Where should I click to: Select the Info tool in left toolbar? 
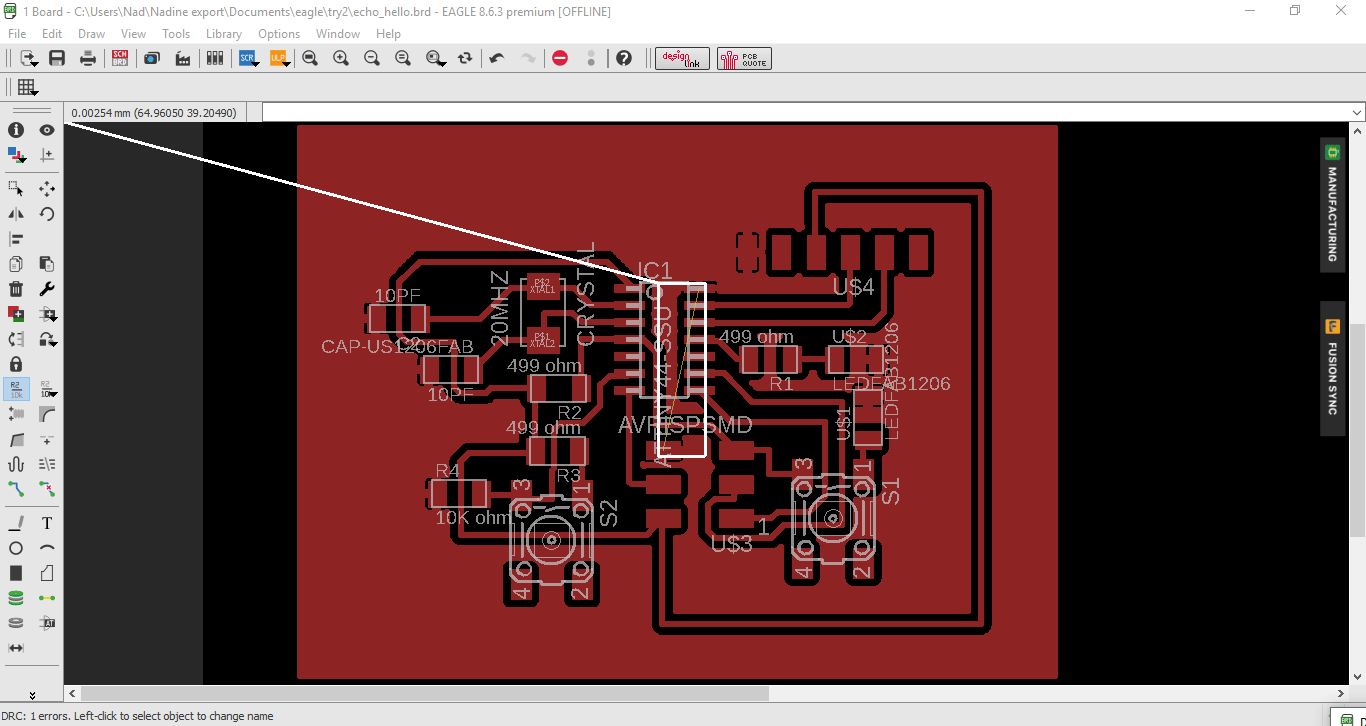[x=16, y=130]
